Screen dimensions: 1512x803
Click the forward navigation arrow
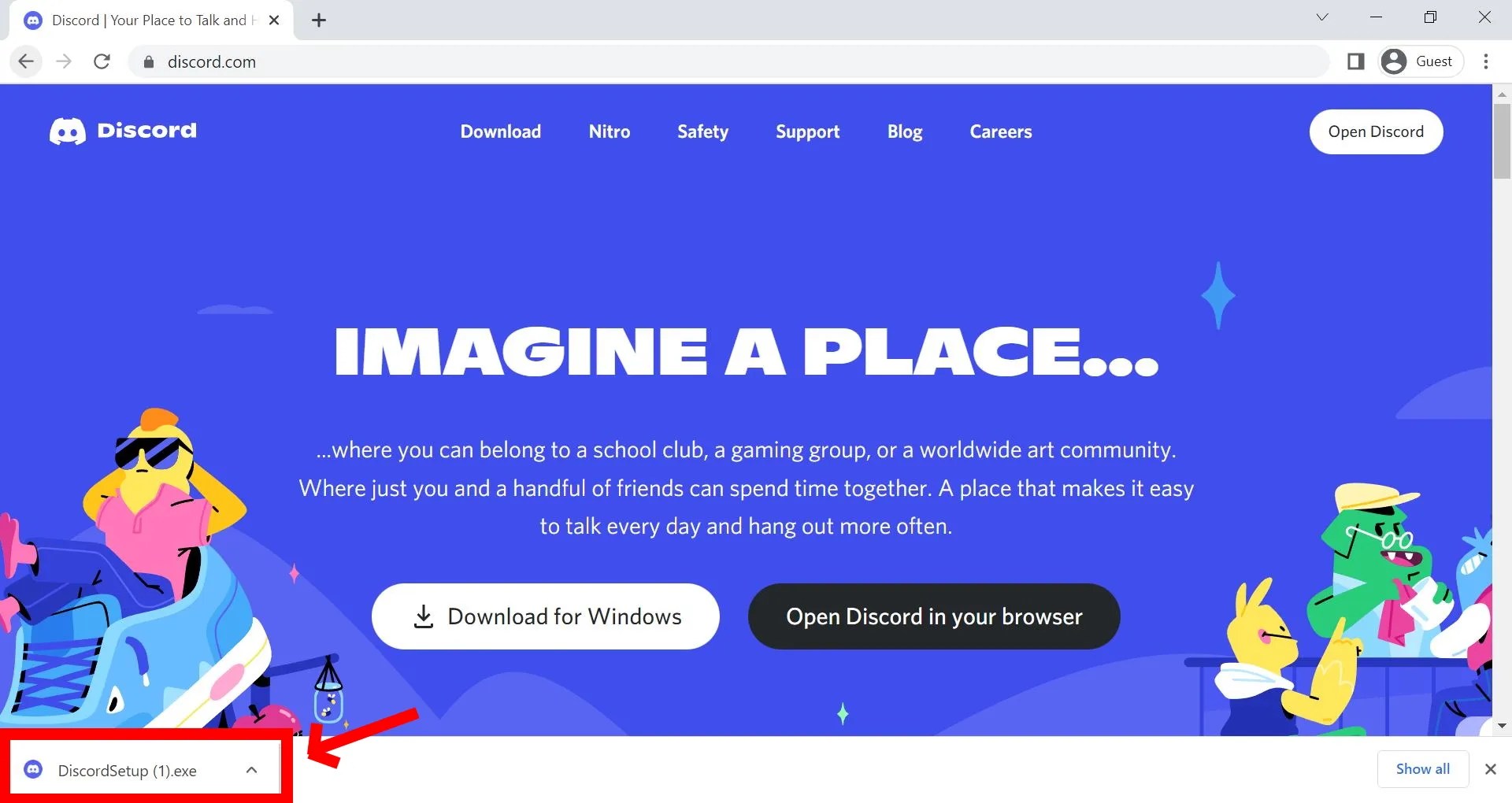64,61
